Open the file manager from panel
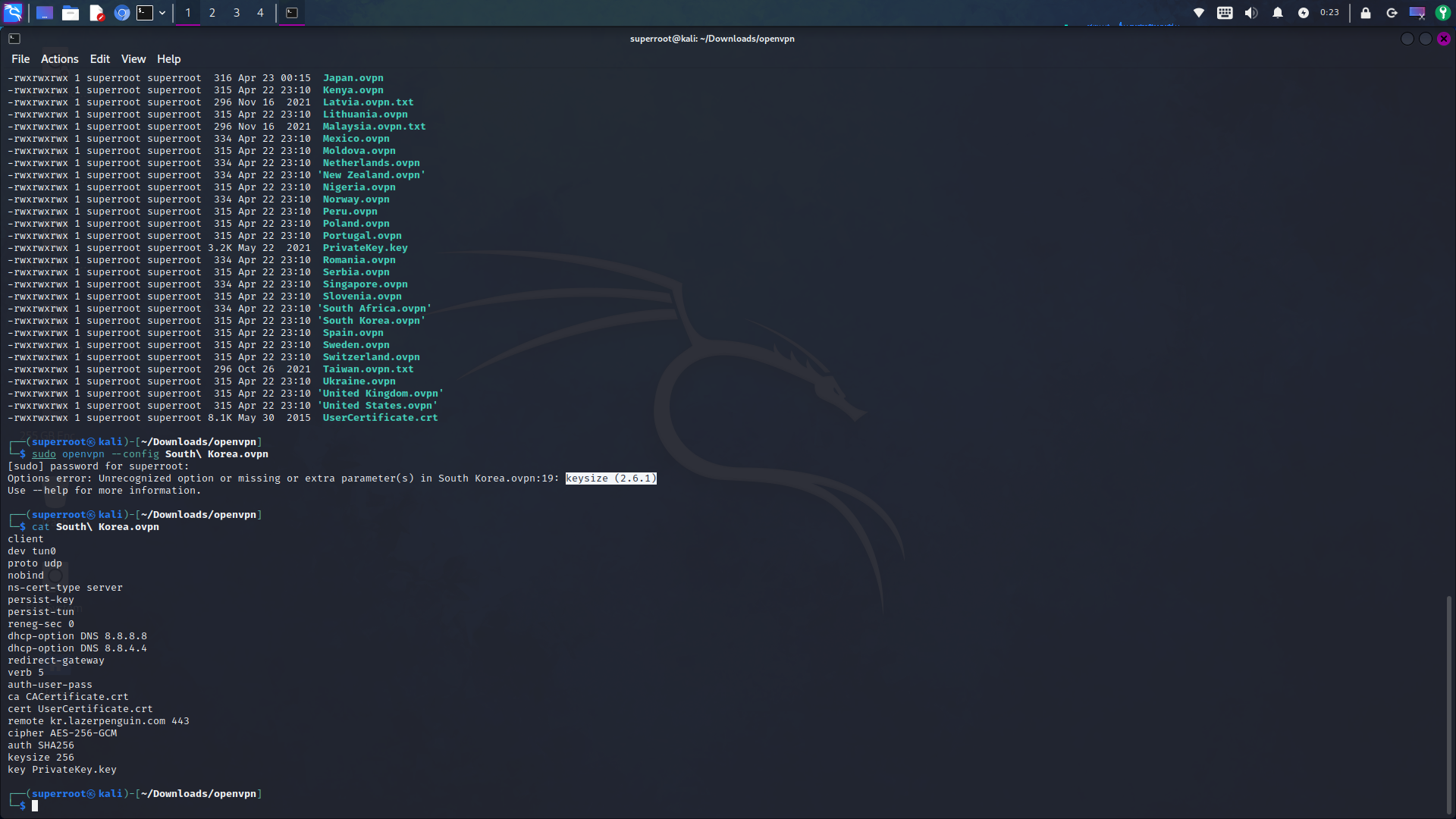 (x=71, y=13)
